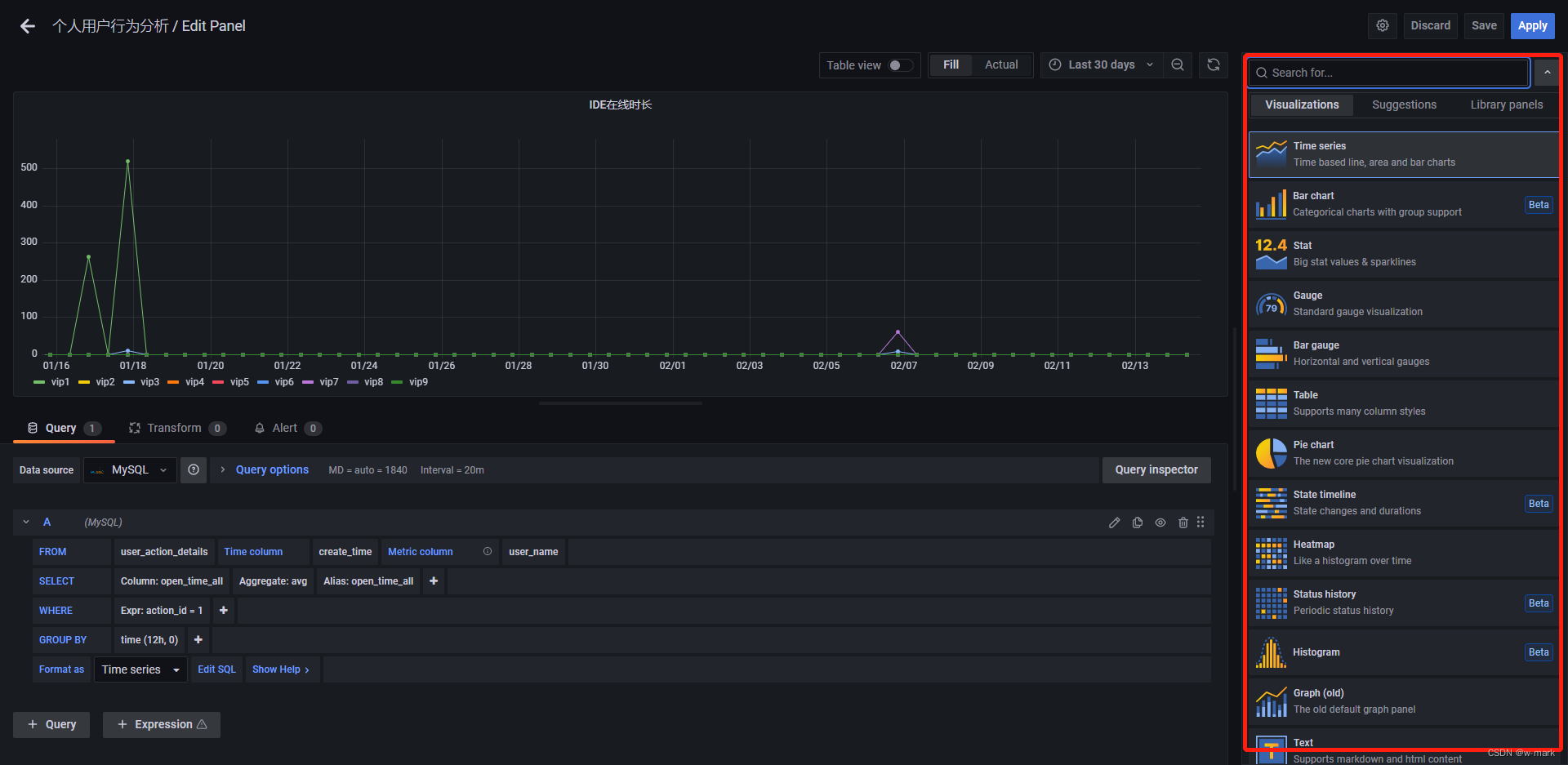The image size is (1568, 765).
Task: Open Edit SQL link
Action: point(216,669)
